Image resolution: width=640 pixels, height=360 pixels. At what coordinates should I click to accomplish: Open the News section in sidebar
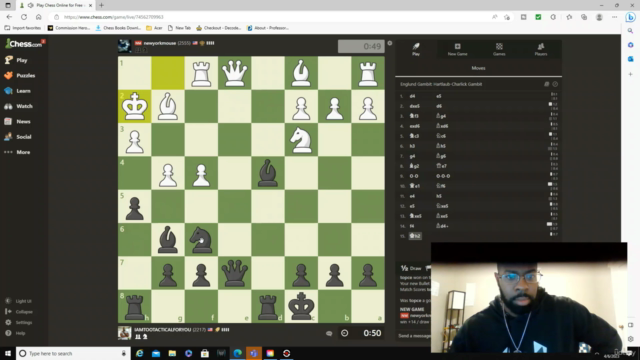click(x=18, y=121)
